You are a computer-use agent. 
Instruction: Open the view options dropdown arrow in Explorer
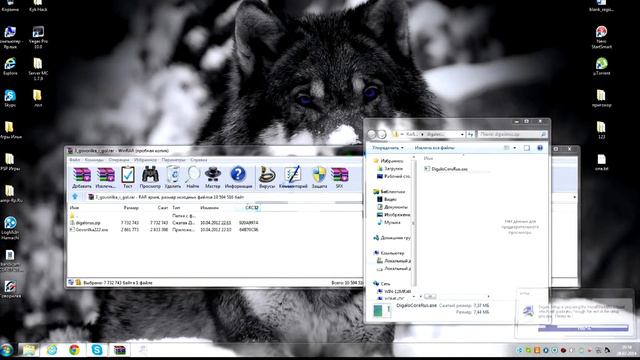point(514,148)
